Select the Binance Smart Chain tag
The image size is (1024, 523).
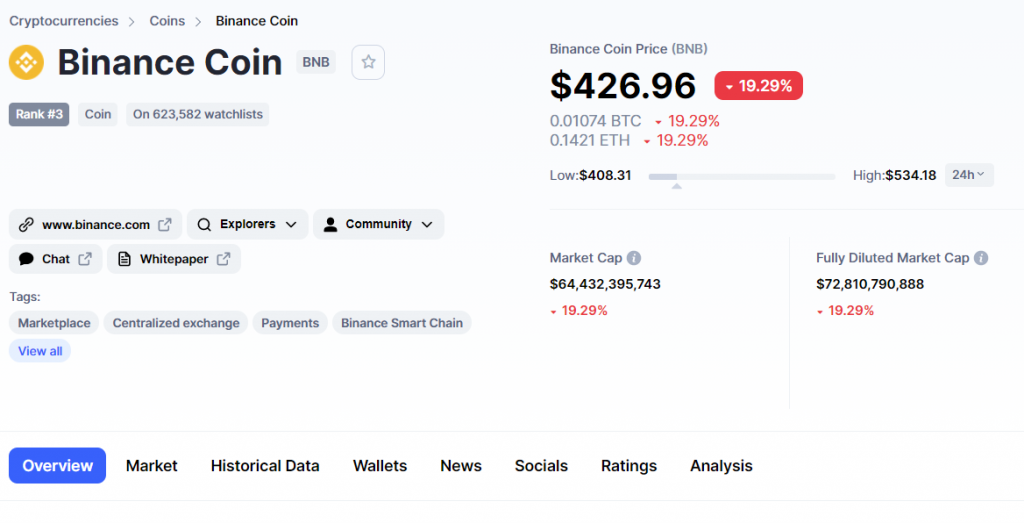(401, 323)
